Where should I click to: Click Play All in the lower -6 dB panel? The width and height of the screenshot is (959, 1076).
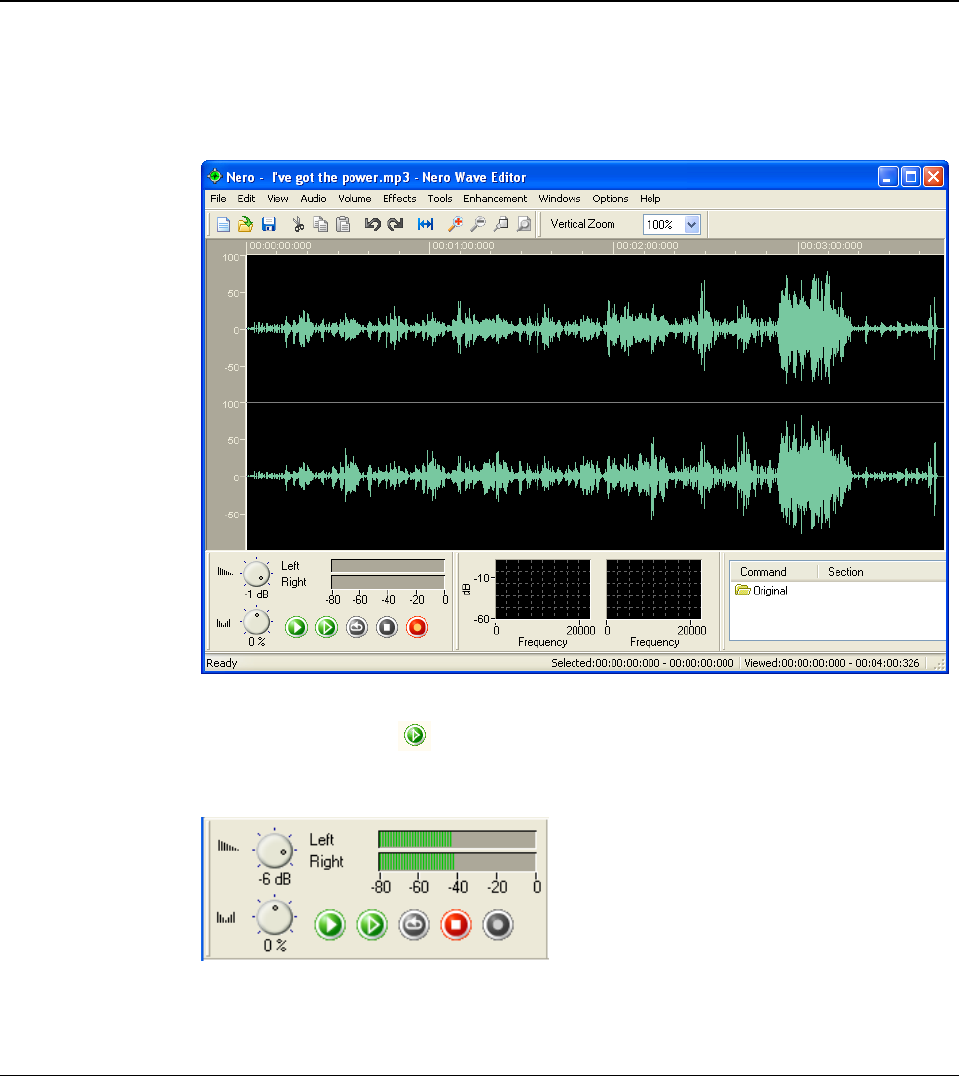(330, 924)
